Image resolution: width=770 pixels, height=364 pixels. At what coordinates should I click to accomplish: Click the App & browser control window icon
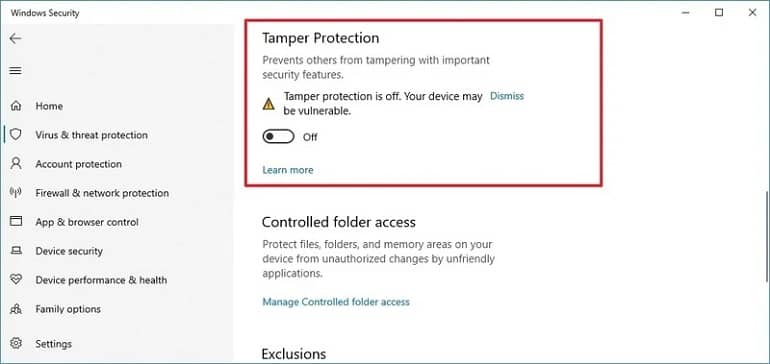tap(16, 222)
